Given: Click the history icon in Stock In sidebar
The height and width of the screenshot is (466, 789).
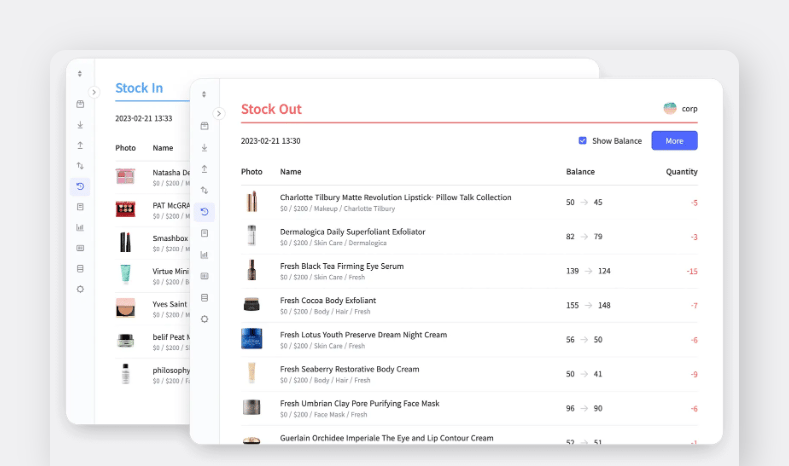Looking at the screenshot, I should (x=80, y=186).
